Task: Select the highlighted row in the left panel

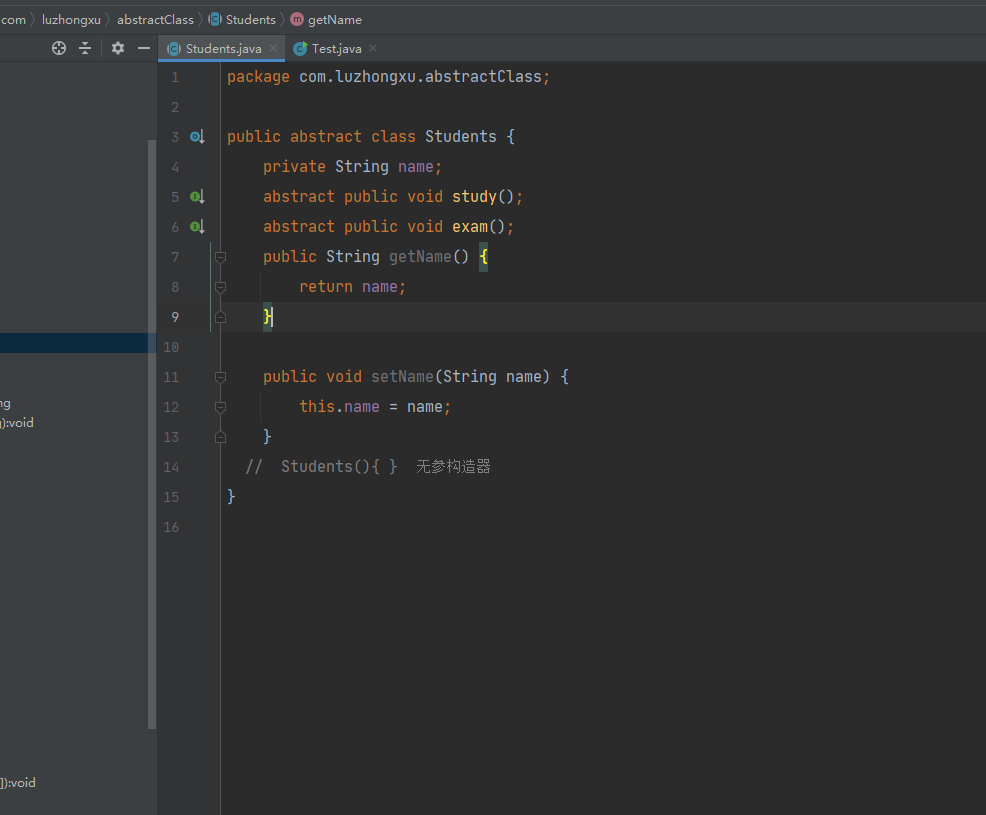Action: tap(78, 343)
